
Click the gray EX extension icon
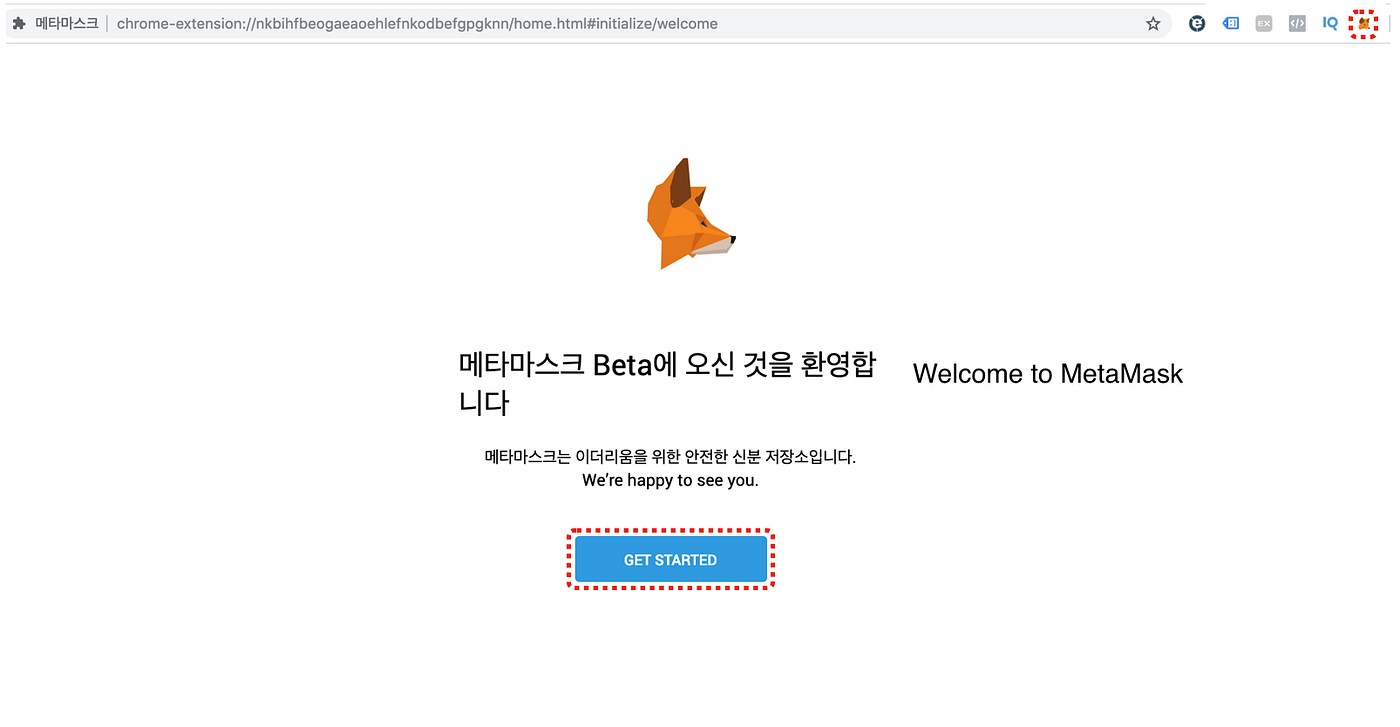coord(1264,23)
